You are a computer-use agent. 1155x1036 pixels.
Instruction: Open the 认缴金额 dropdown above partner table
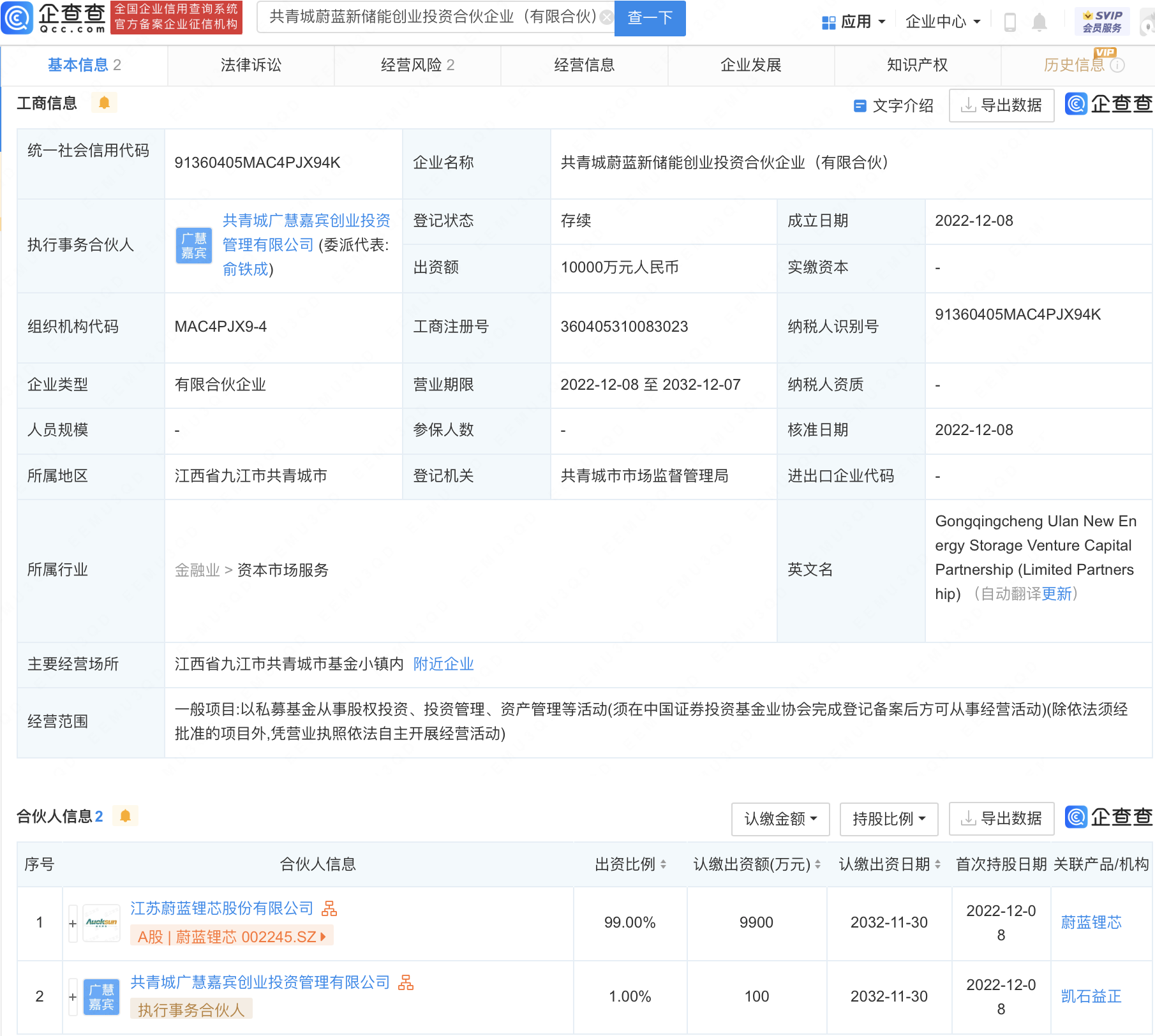coord(780,819)
